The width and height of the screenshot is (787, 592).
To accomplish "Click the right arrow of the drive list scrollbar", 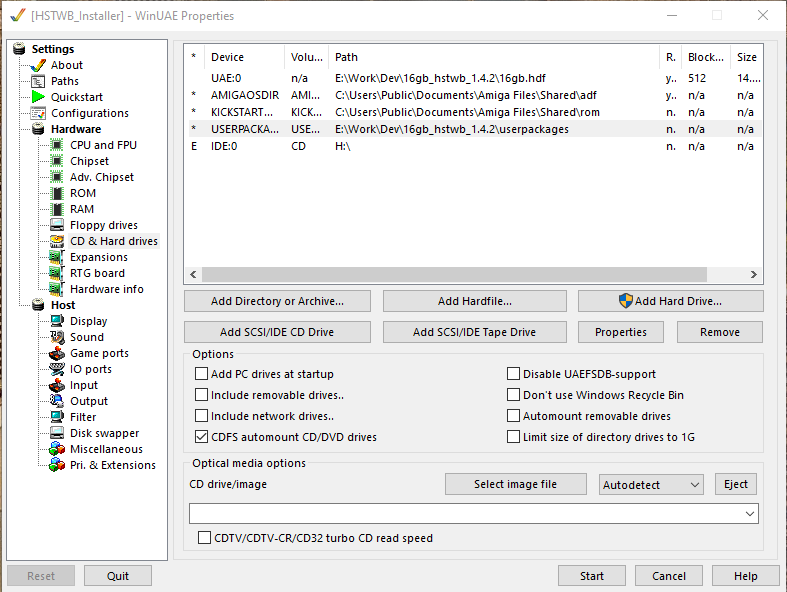I will click(754, 275).
